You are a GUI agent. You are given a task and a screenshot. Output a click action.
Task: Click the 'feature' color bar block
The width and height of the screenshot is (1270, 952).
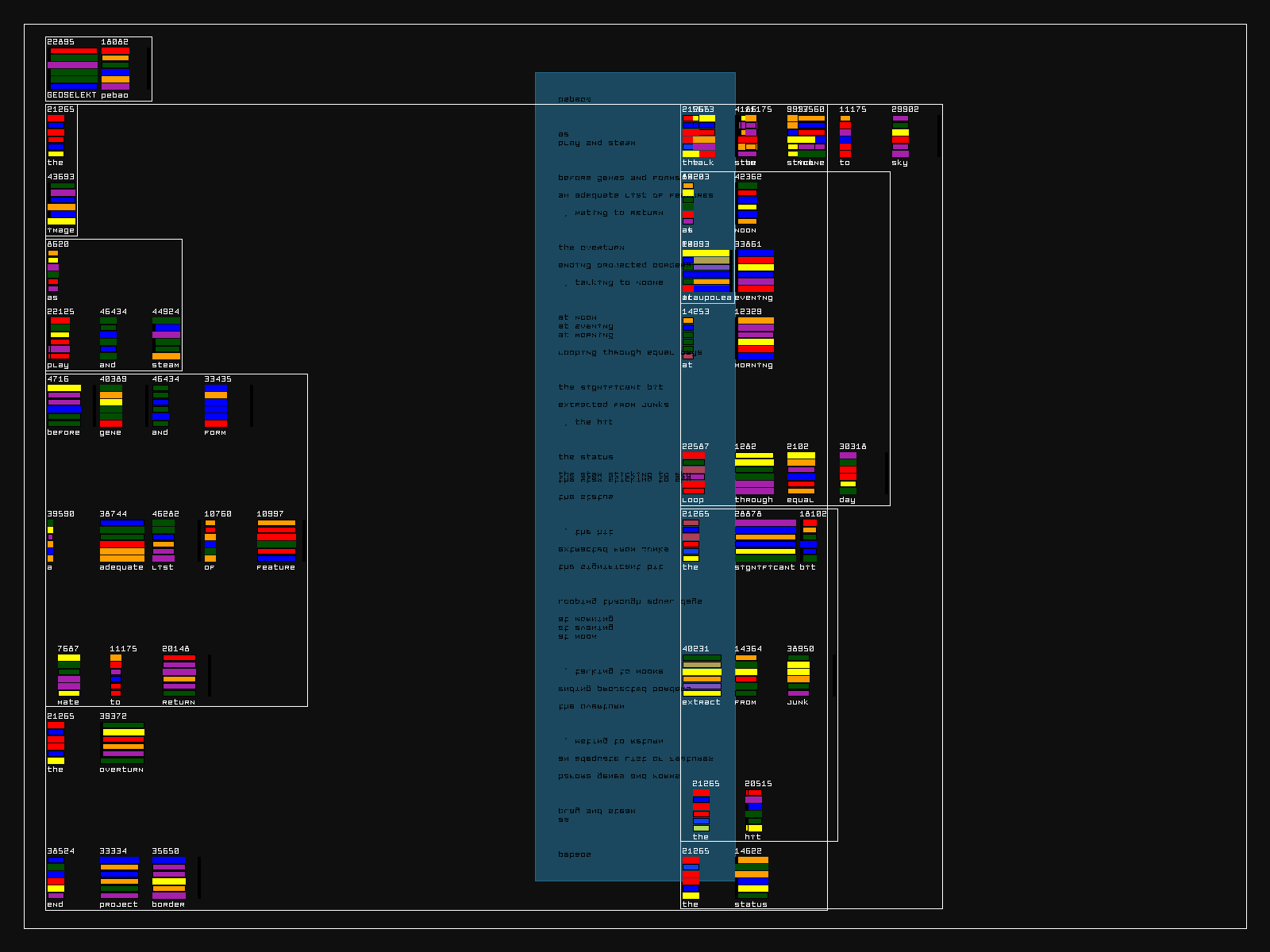click(x=276, y=541)
